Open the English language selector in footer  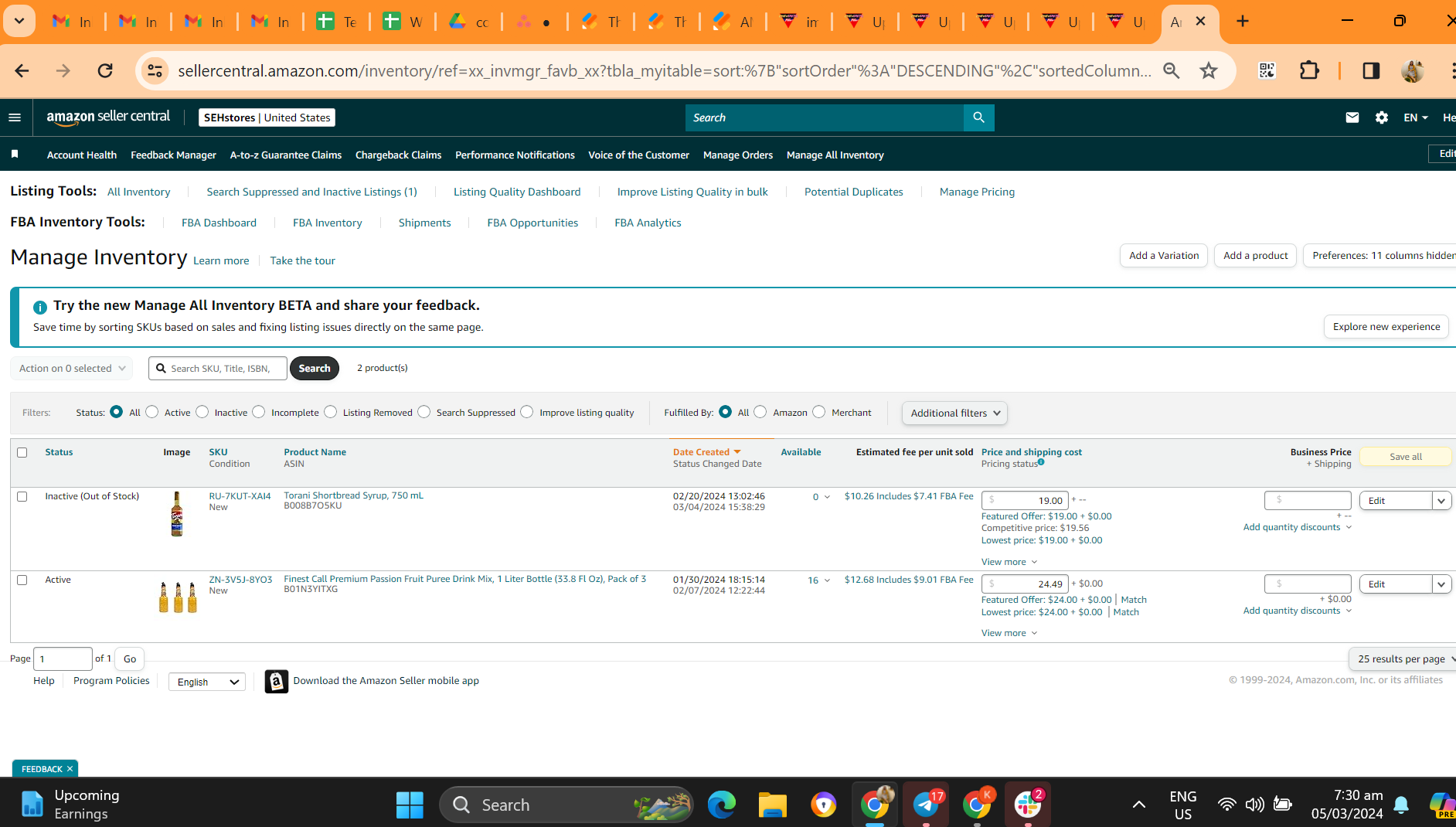click(206, 682)
